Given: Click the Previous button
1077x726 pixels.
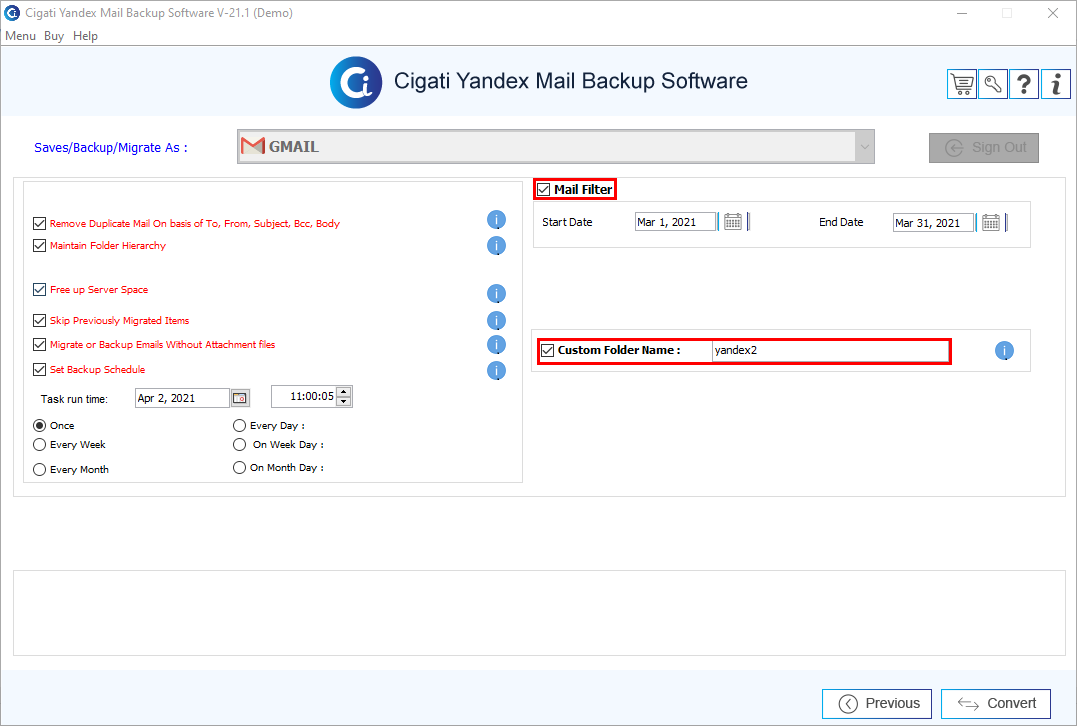Looking at the screenshot, I should (876, 703).
